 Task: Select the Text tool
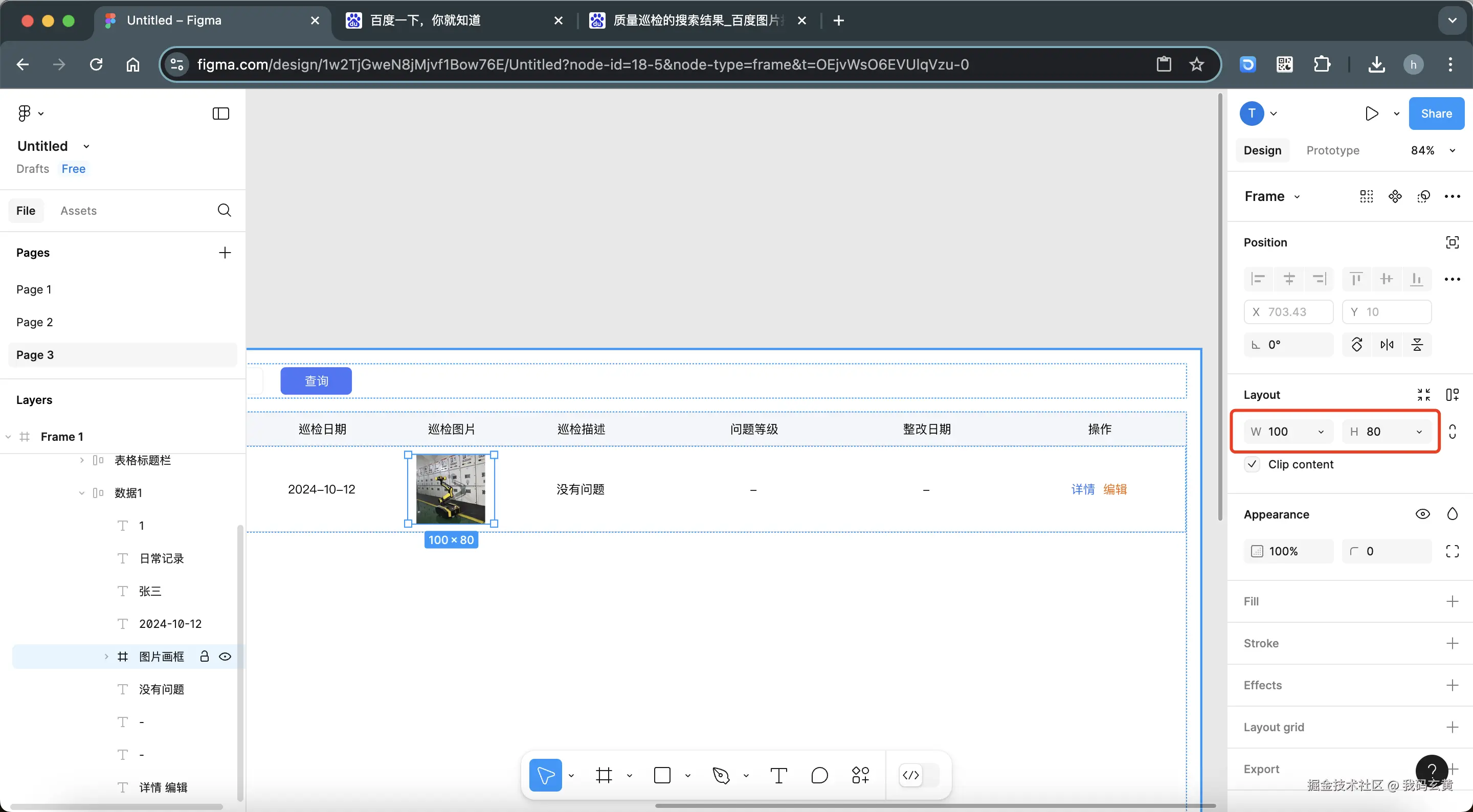tap(778, 775)
